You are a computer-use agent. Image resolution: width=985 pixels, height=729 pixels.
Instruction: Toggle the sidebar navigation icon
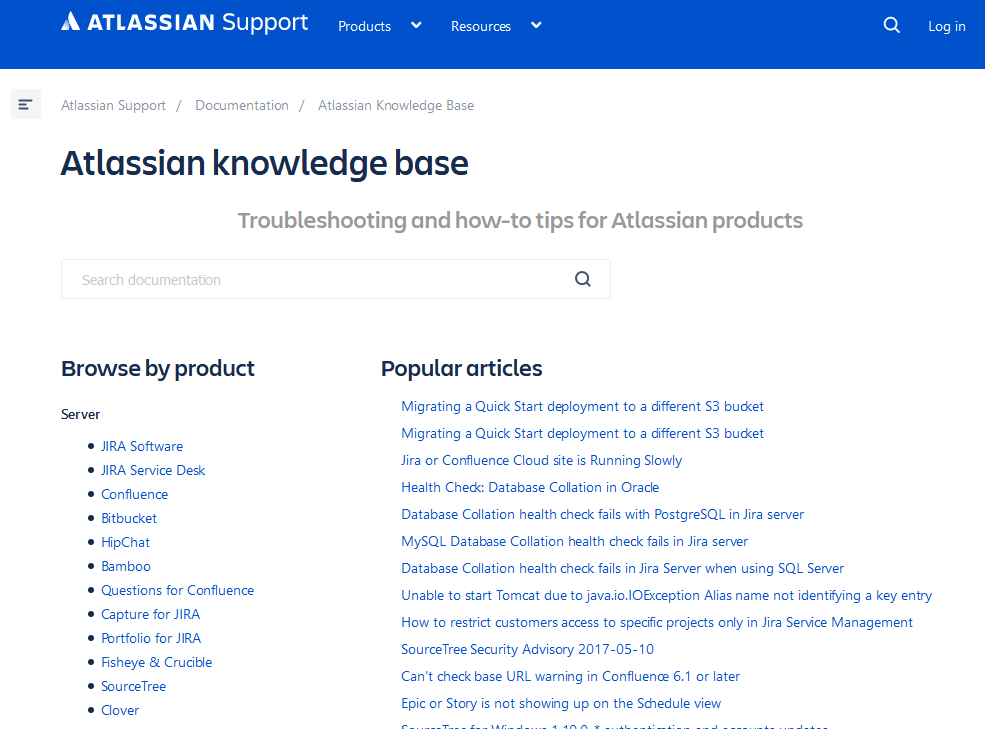(x=26, y=104)
